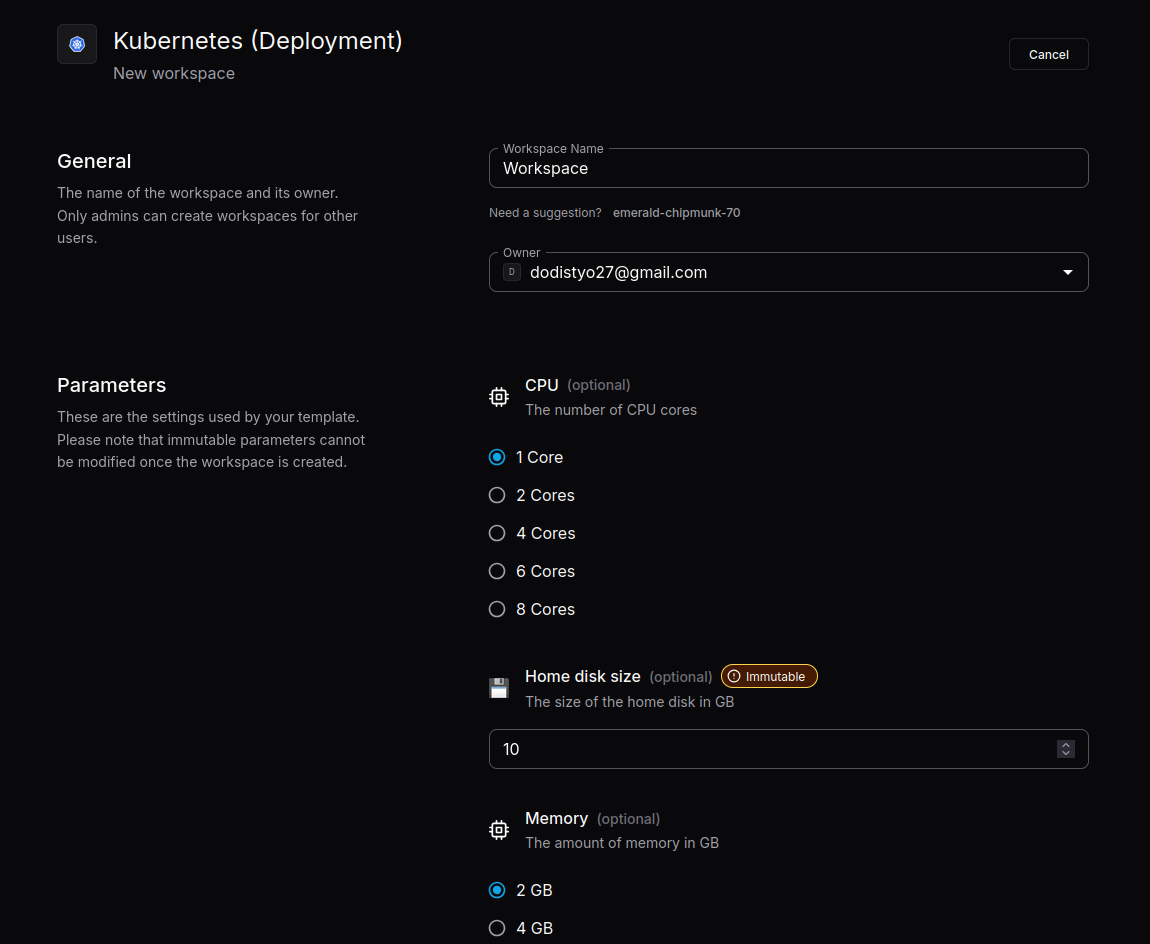Viewport: 1150px width, 944px height.
Task: Select the 2 Cores option
Action: click(x=497, y=495)
